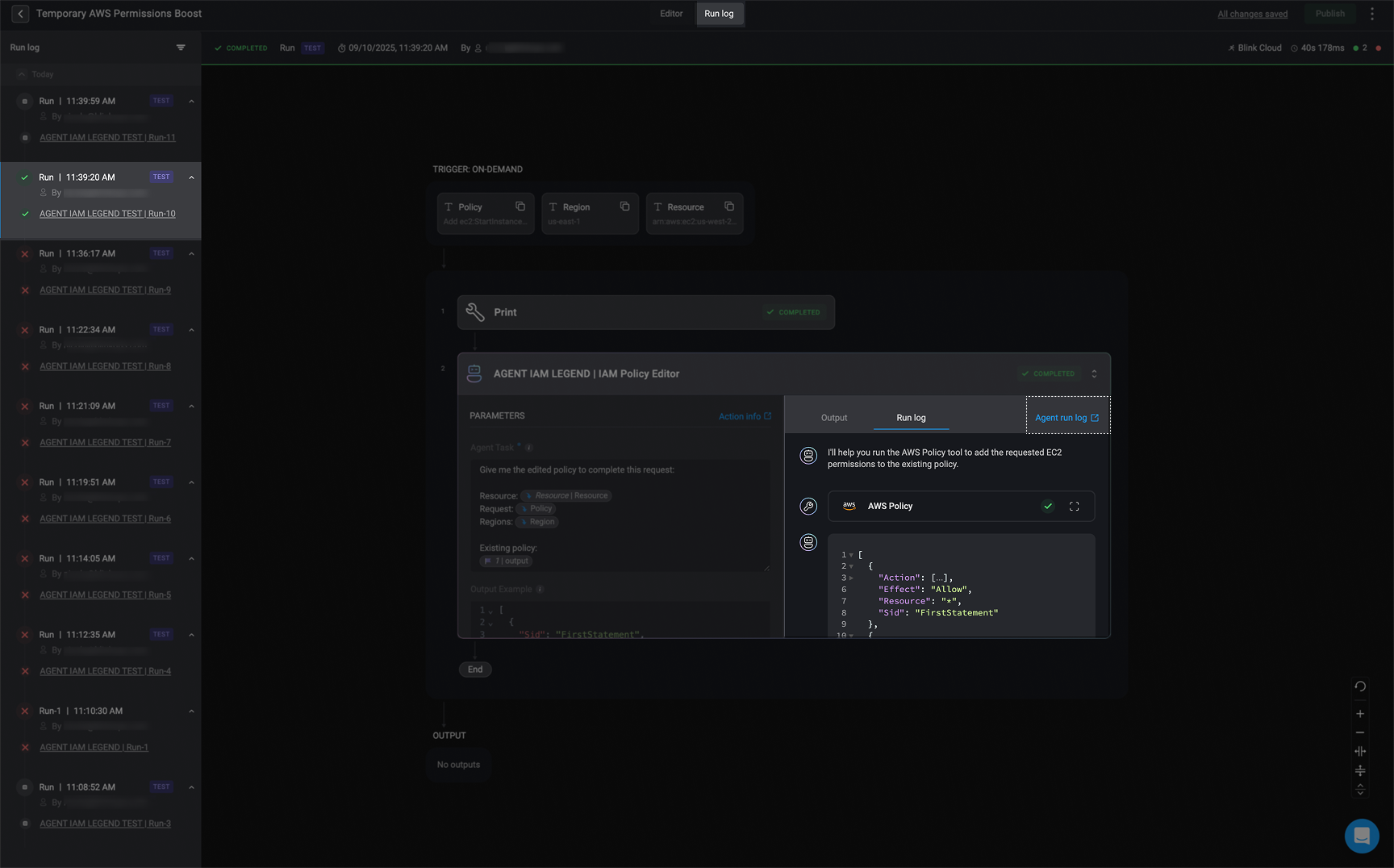Select the top Run log tab
The height and width of the screenshot is (868, 1394).
[x=719, y=14]
